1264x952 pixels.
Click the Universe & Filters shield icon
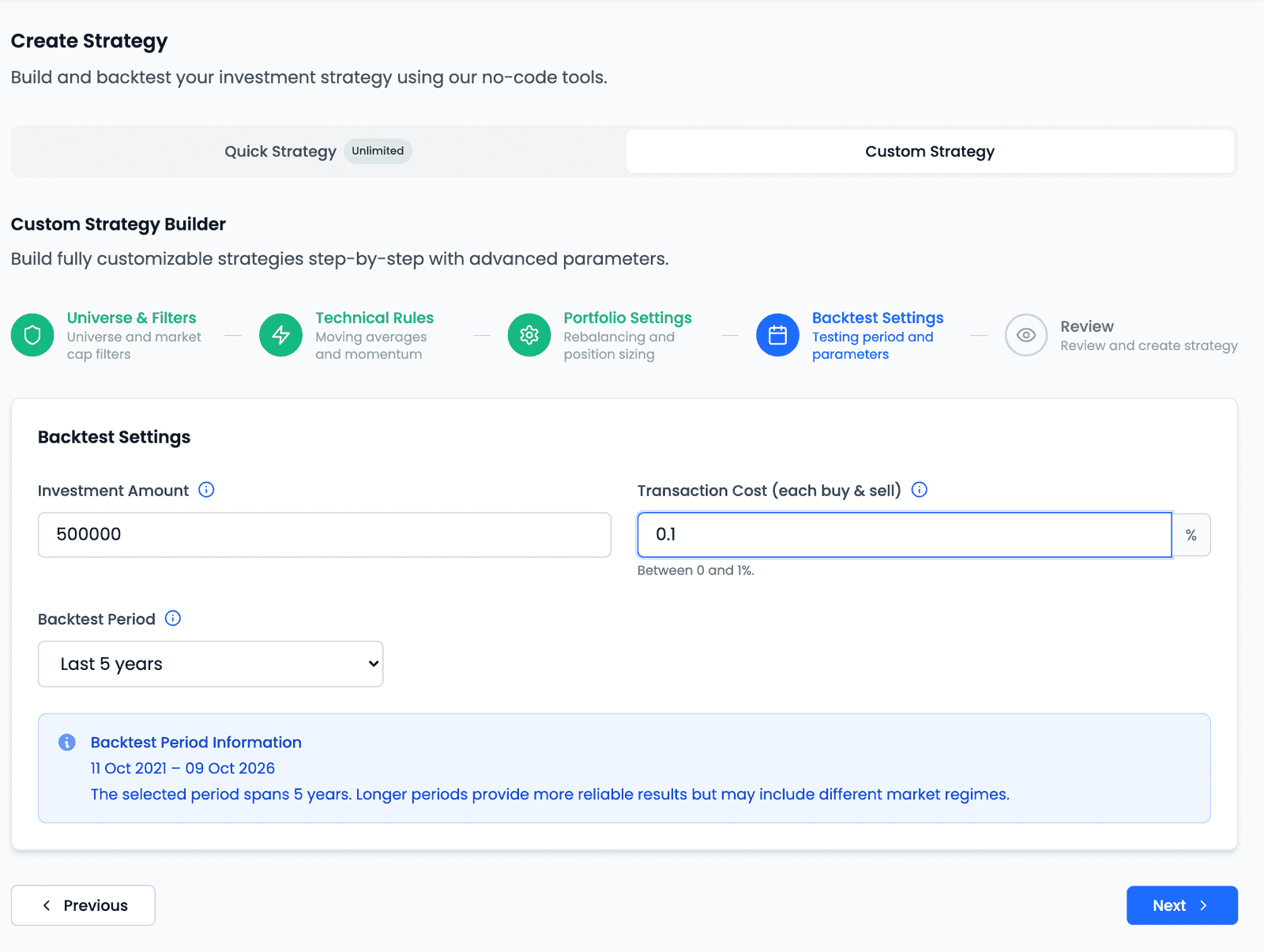pos(32,335)
